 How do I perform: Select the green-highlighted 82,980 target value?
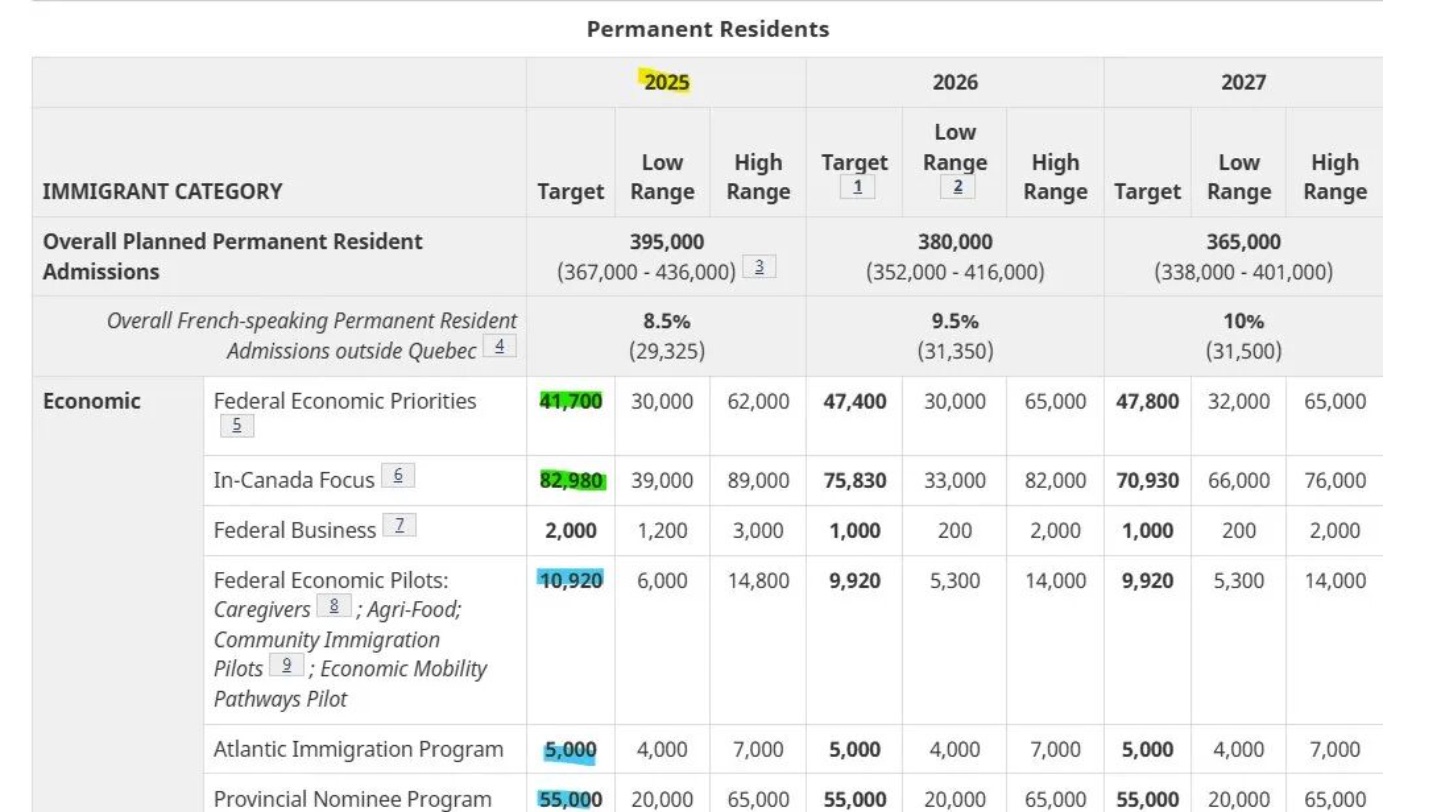tap(571, 481)
